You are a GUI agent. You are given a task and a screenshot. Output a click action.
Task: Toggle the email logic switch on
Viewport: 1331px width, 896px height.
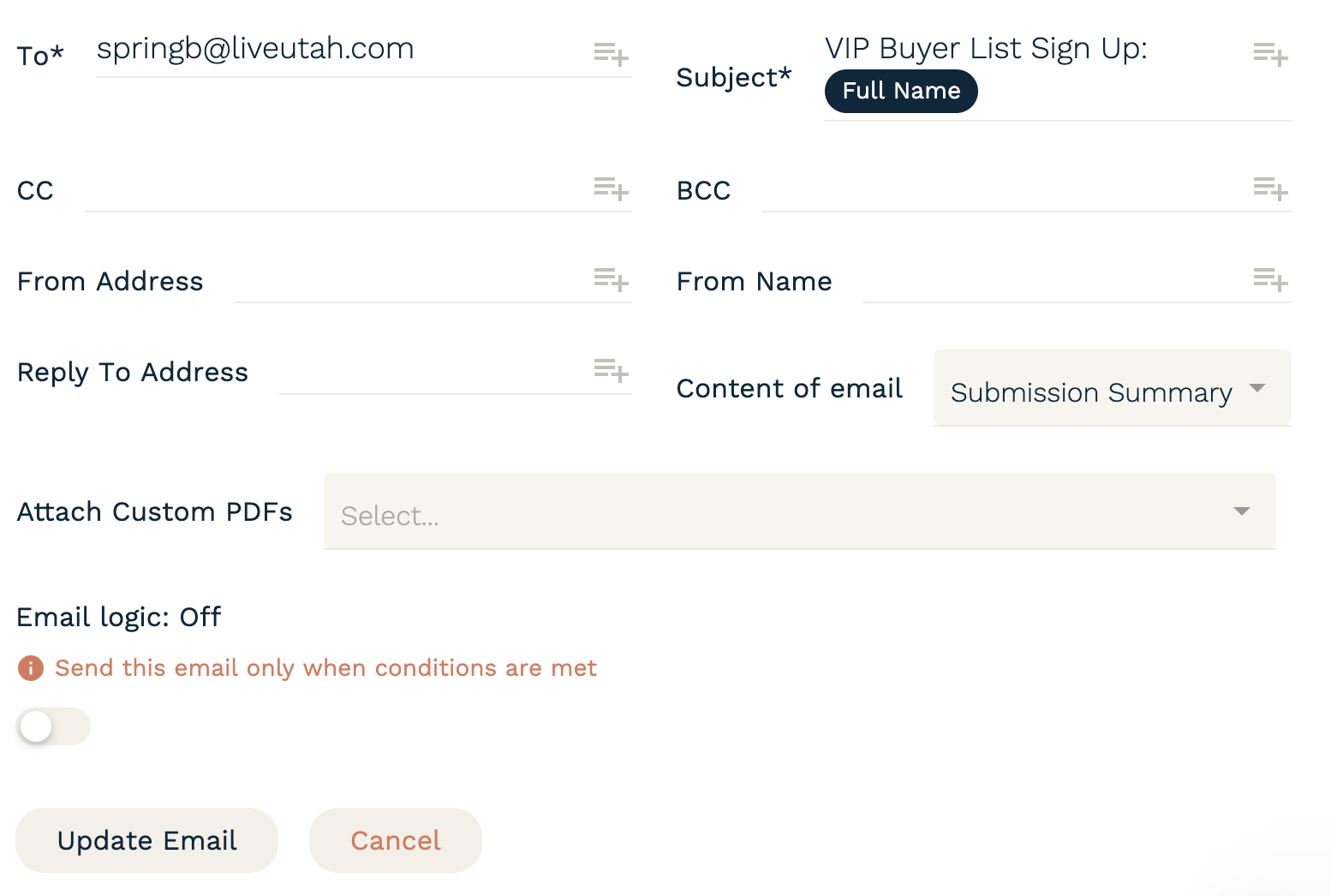[x=53, y=726]
